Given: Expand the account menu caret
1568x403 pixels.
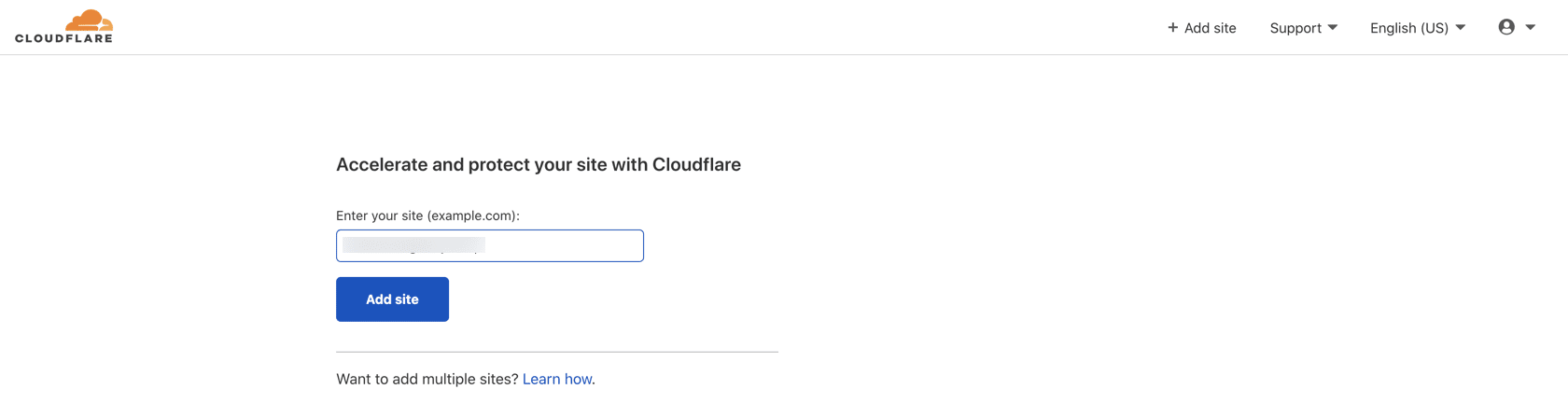Looking at the screenshot, I should [1531, 27].
